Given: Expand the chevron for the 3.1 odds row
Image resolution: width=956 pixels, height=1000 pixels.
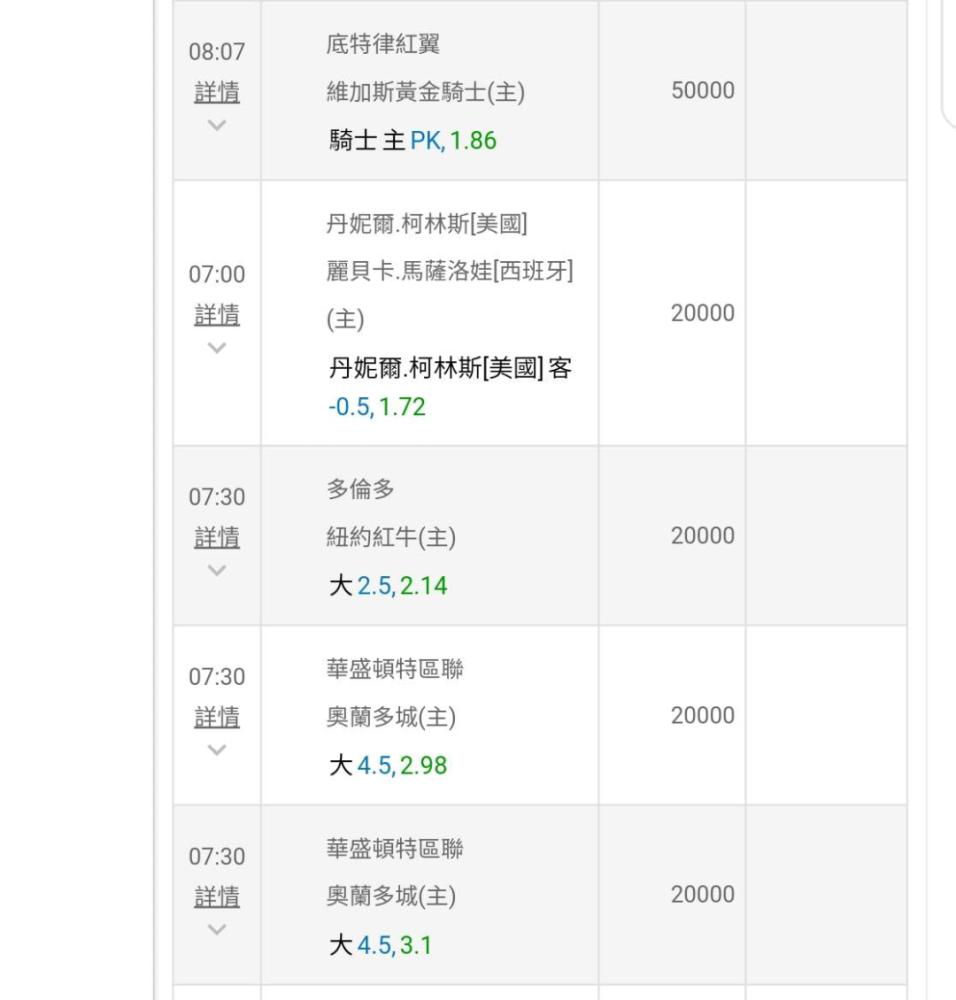Looking at the screenshot, I should coord(217,929).
